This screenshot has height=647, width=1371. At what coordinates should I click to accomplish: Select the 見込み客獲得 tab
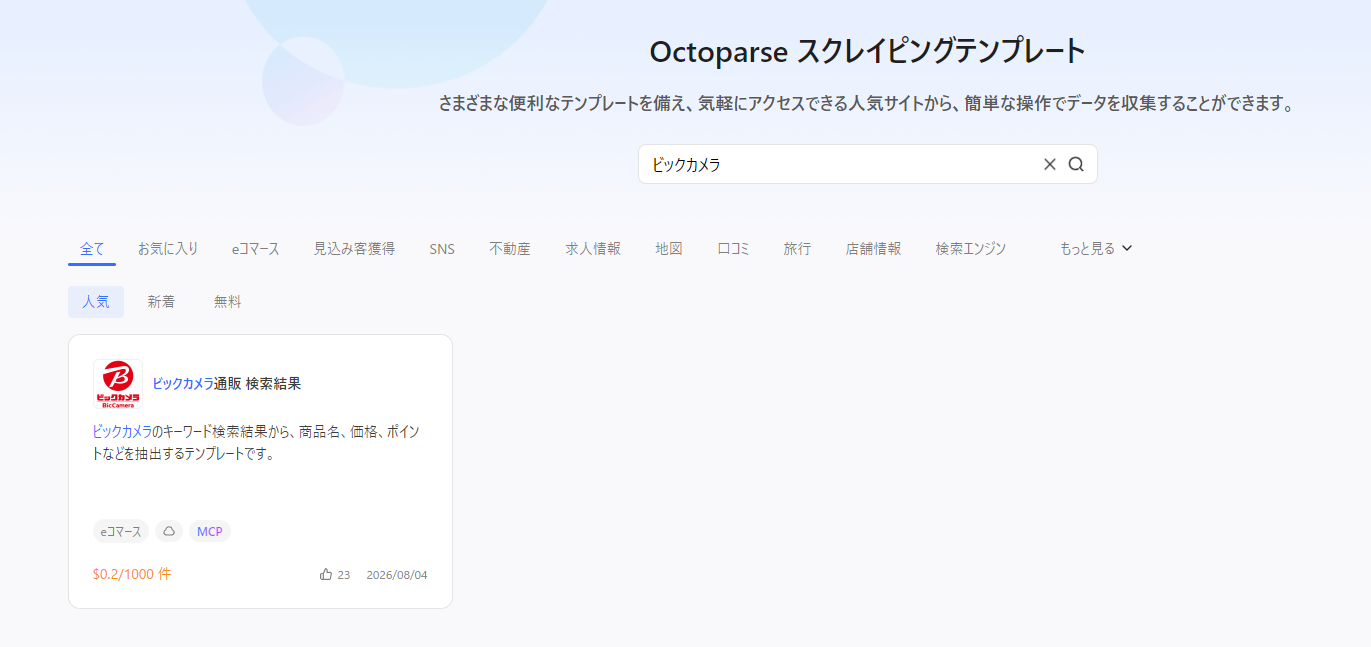[354, 249]
